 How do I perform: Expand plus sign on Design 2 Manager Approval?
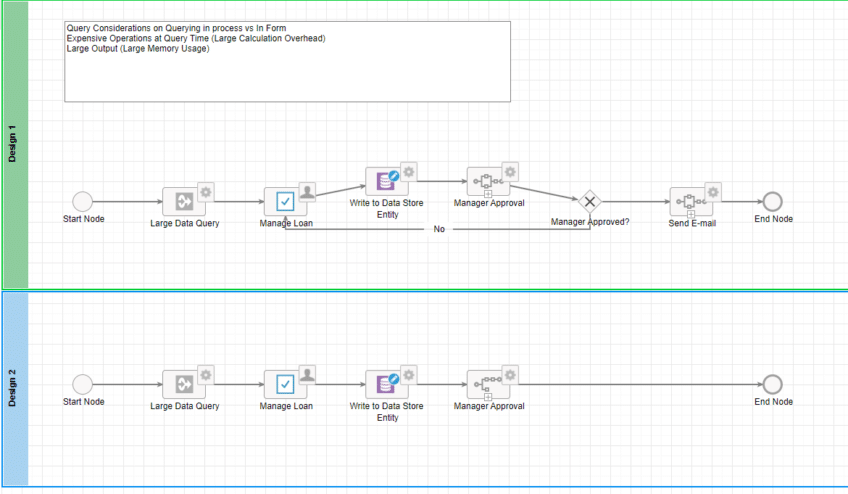[488, 397]
